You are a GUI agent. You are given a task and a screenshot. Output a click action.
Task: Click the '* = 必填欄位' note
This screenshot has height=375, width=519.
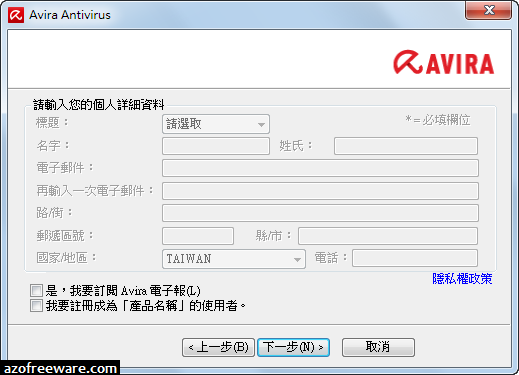[x=438, y=120]
